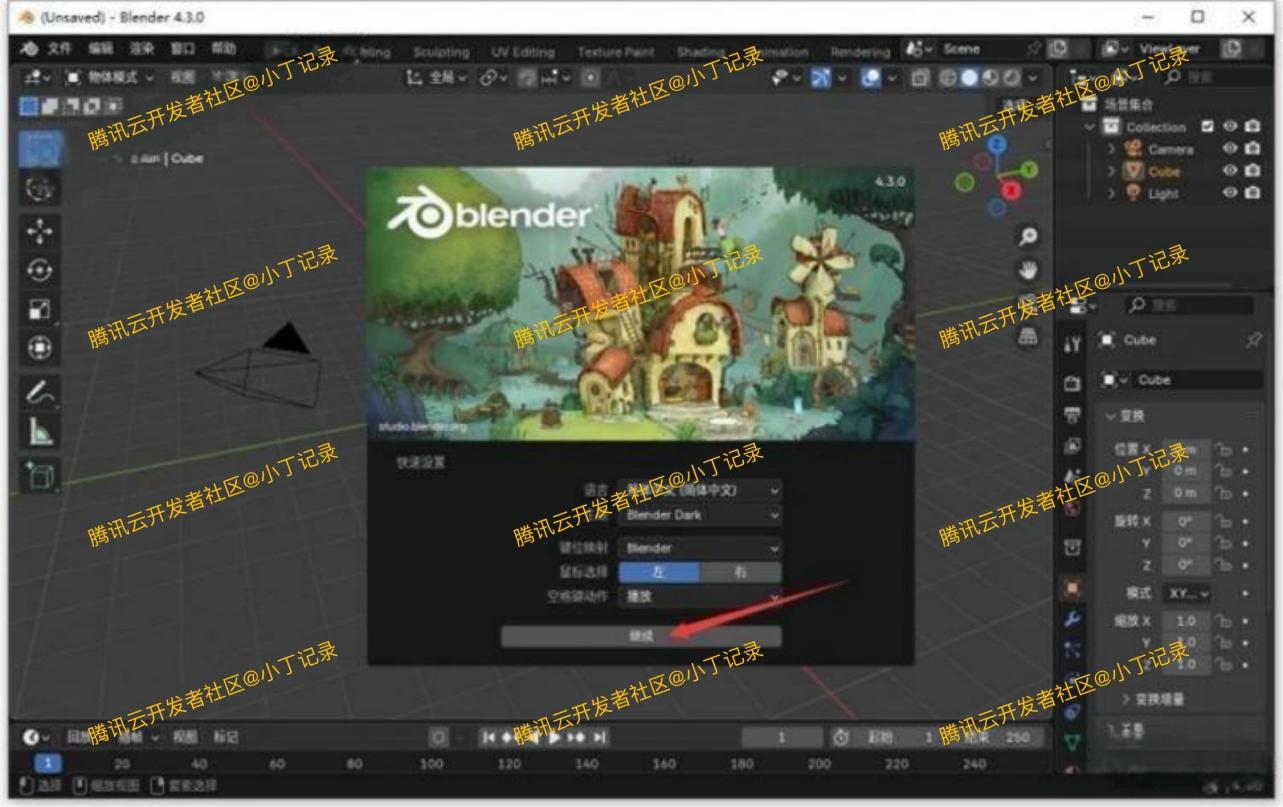The width and height of the screenshot is (1283, 807).
Task: Open the Output properties tab
Action: click(1071, 413)
